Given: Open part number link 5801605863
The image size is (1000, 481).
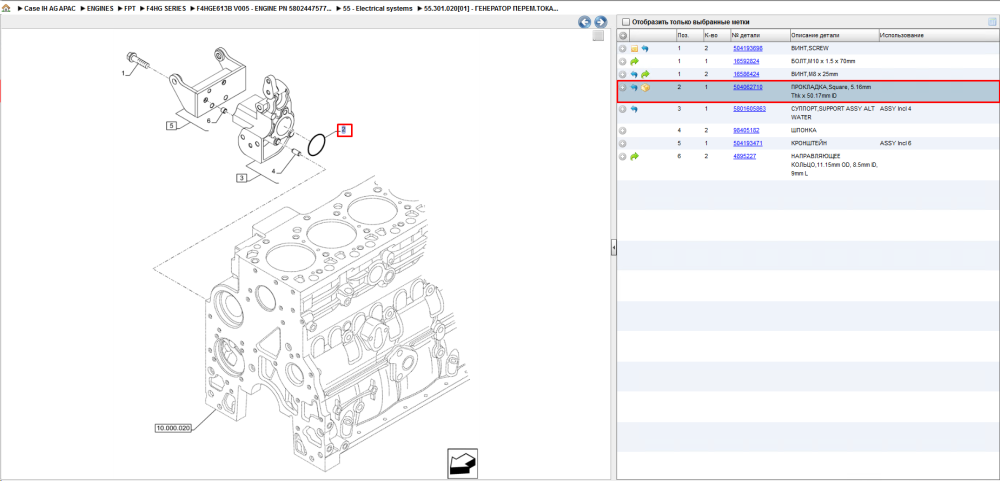Looking at the screenshot, I should (x=749, y=108).
